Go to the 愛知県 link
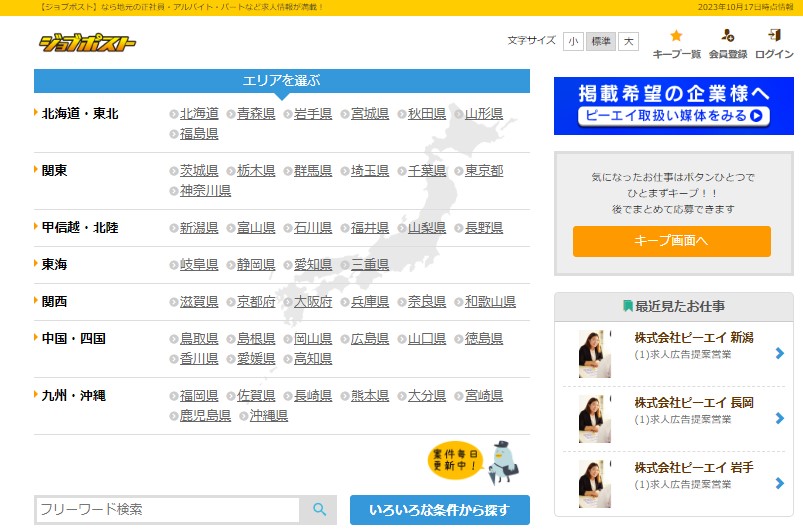 tap(313, 264)
